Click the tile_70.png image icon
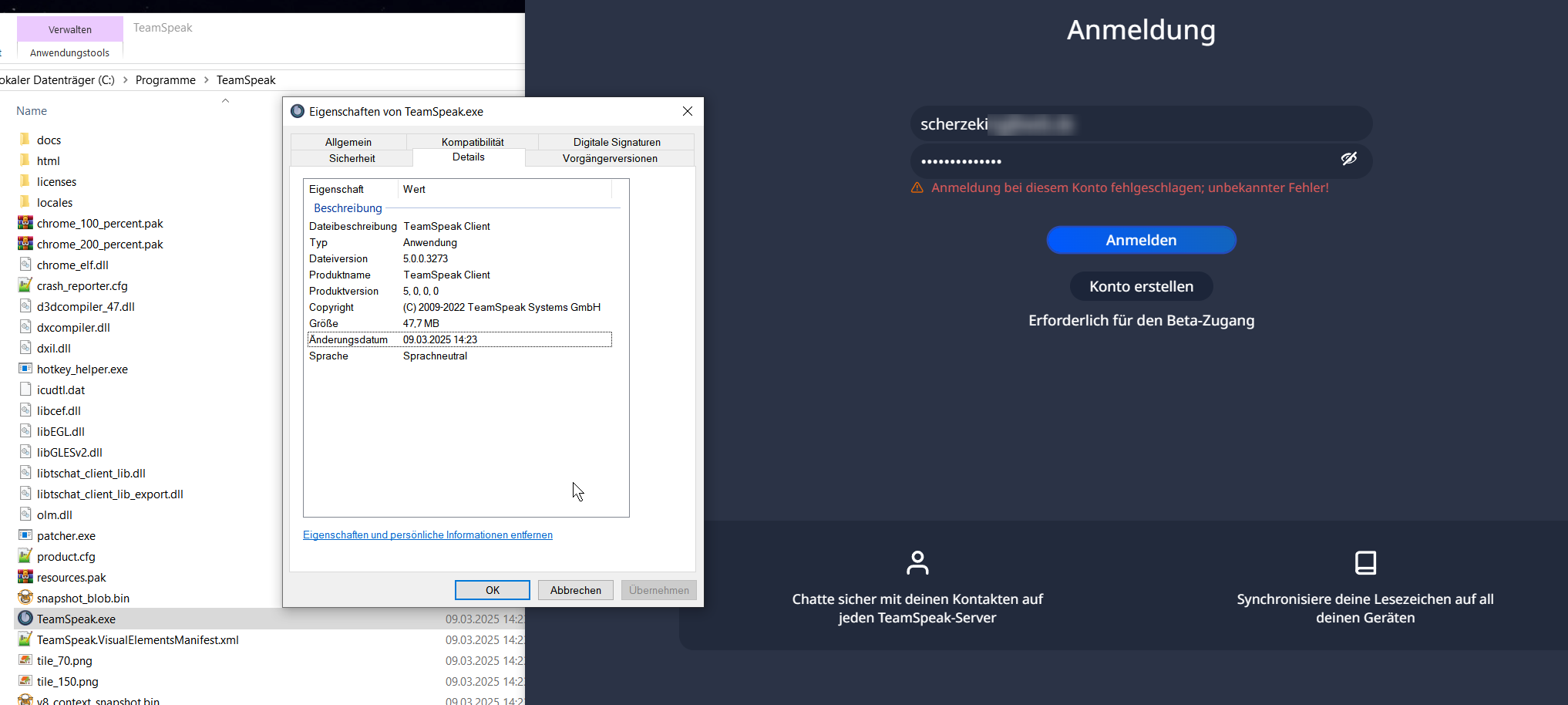The height and width of the screenshot is (705, 1568). (x=25, y=660)
